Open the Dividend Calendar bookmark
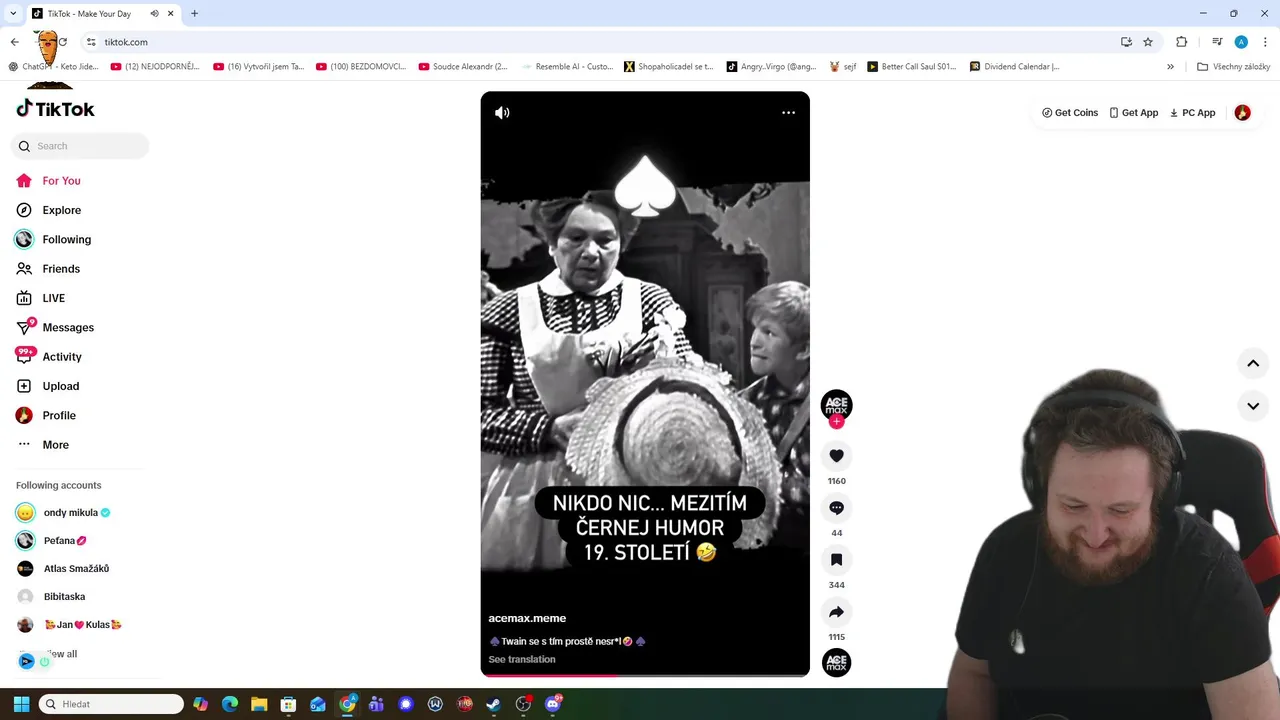The height and width of the screenshot is (720, 1280). pos(1014,67)
